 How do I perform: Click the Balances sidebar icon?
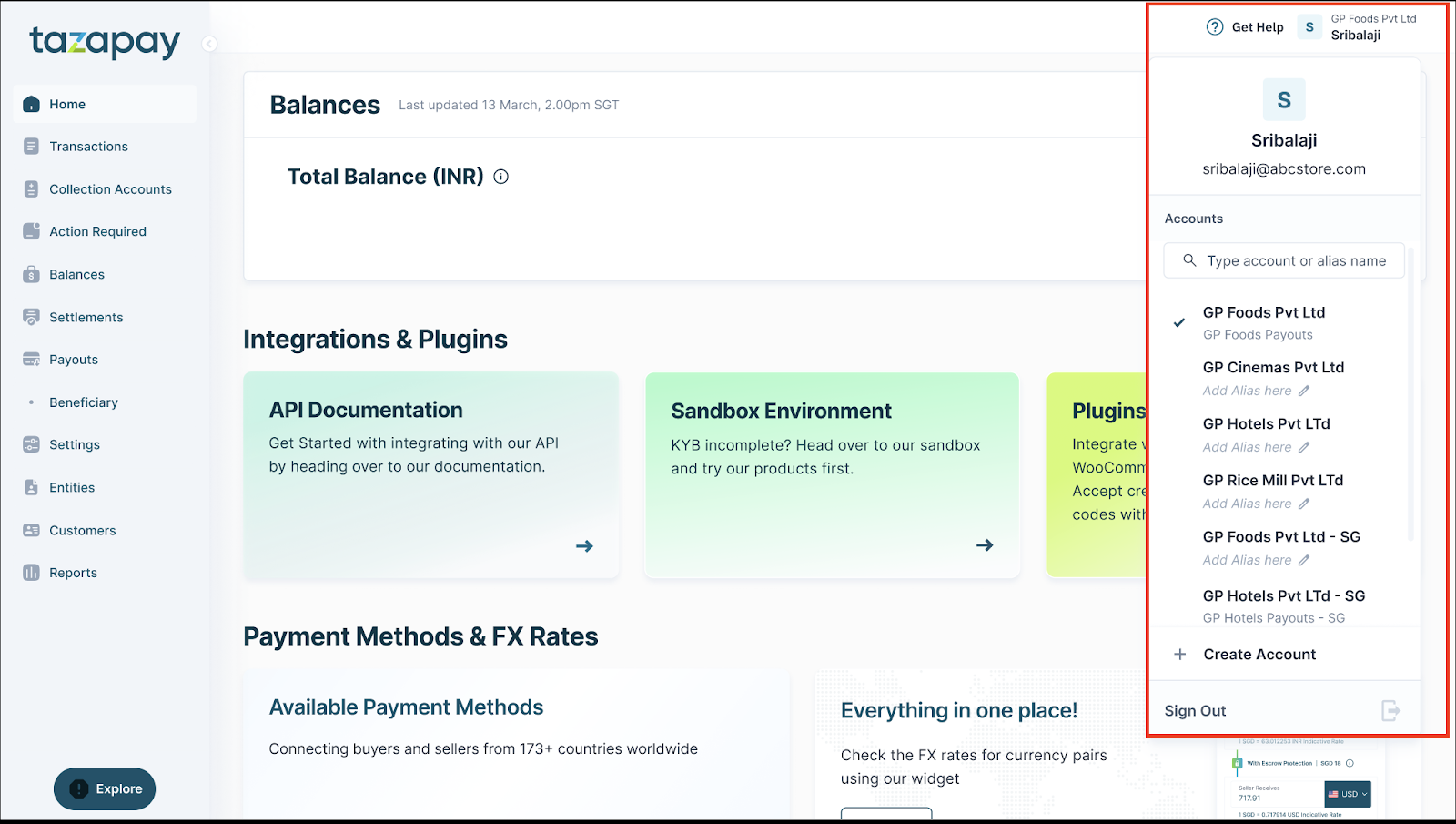(32, 274)
